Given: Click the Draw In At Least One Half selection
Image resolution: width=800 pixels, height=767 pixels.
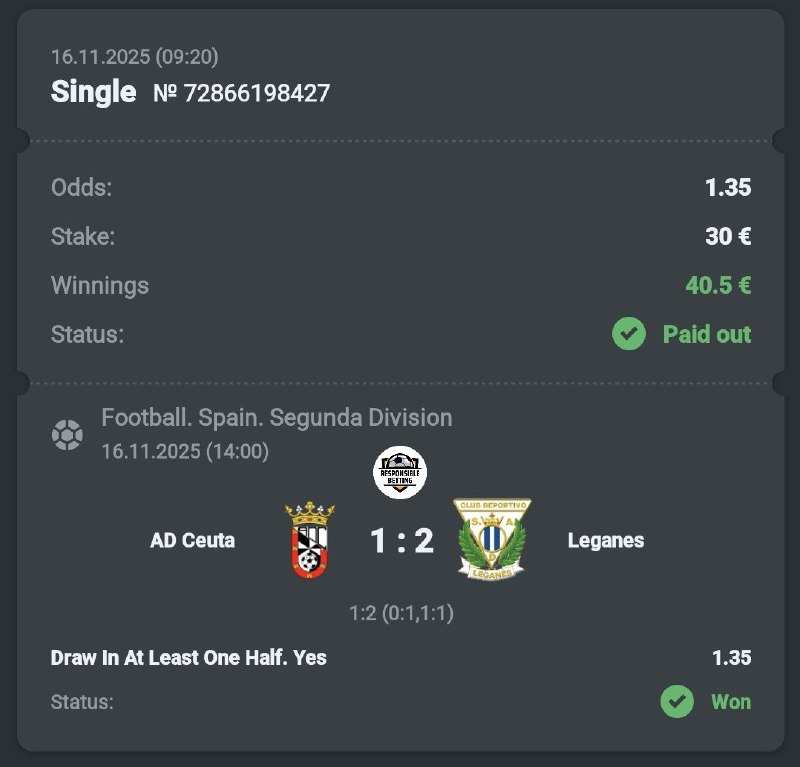Looking at the screenshot, I should pos(189,658).
